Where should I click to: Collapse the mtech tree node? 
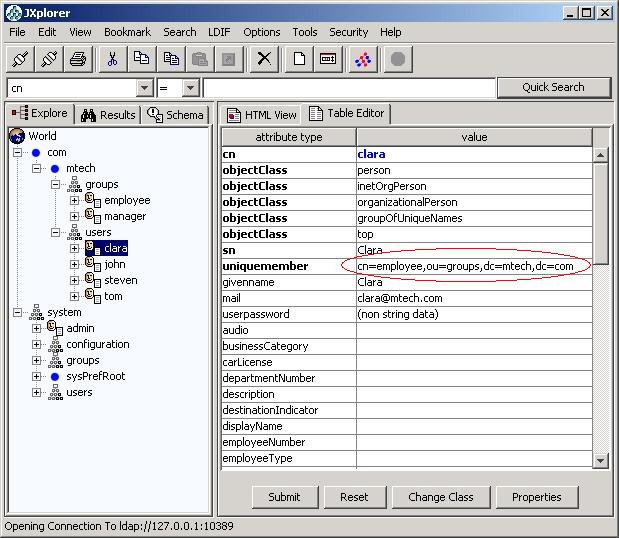pos(36,169)
